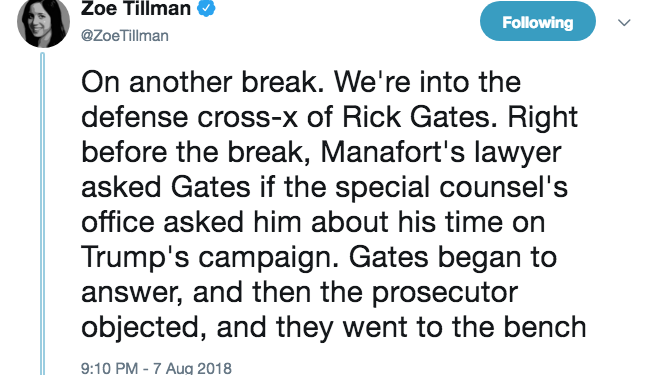Click the word "Manafort's" in the tweet

(393, 152)
